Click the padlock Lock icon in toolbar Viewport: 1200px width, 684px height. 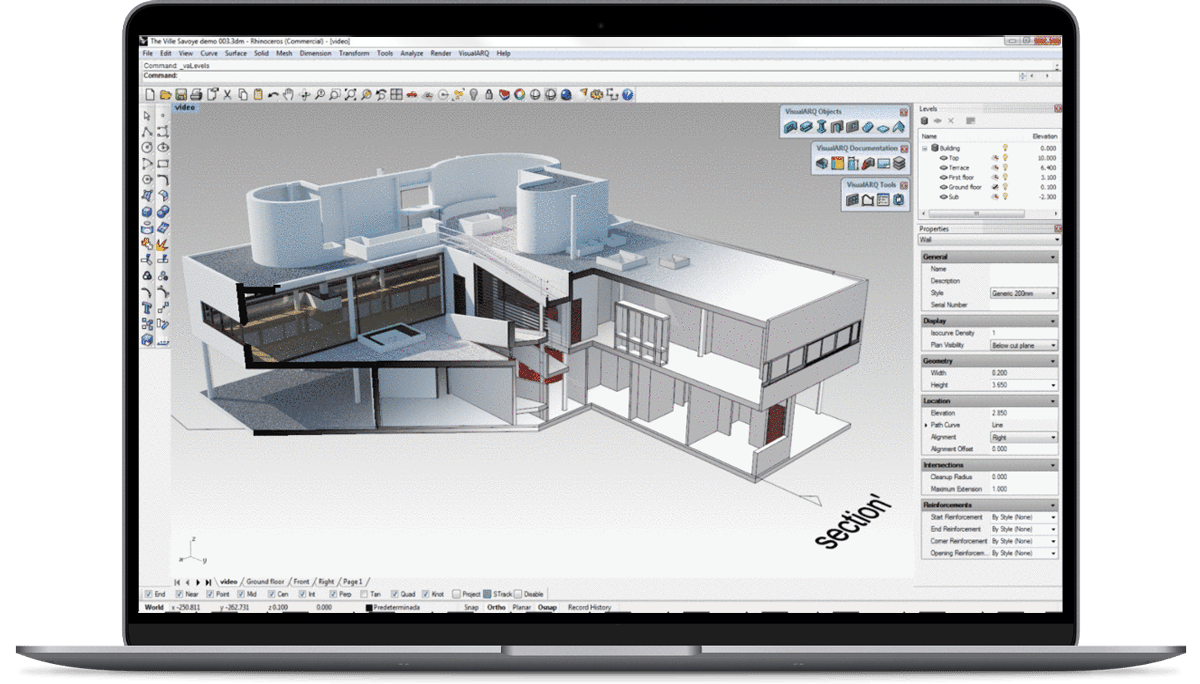click(x=488, y=95)
